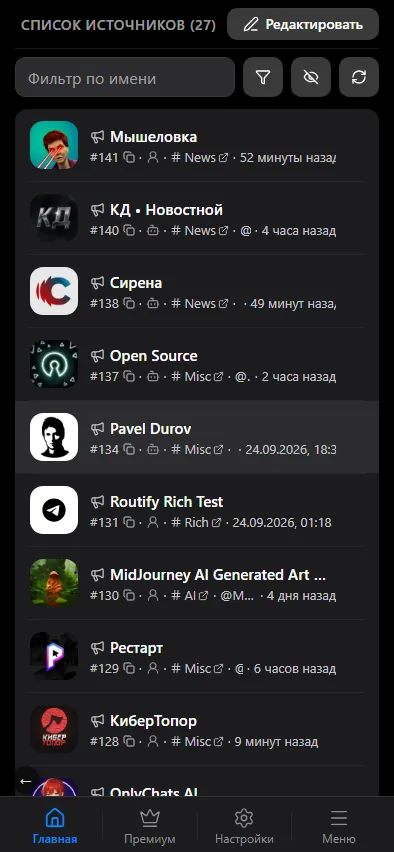Click the bot icon on КД • Новостной
394x852 pixels.
click(153, 230)
